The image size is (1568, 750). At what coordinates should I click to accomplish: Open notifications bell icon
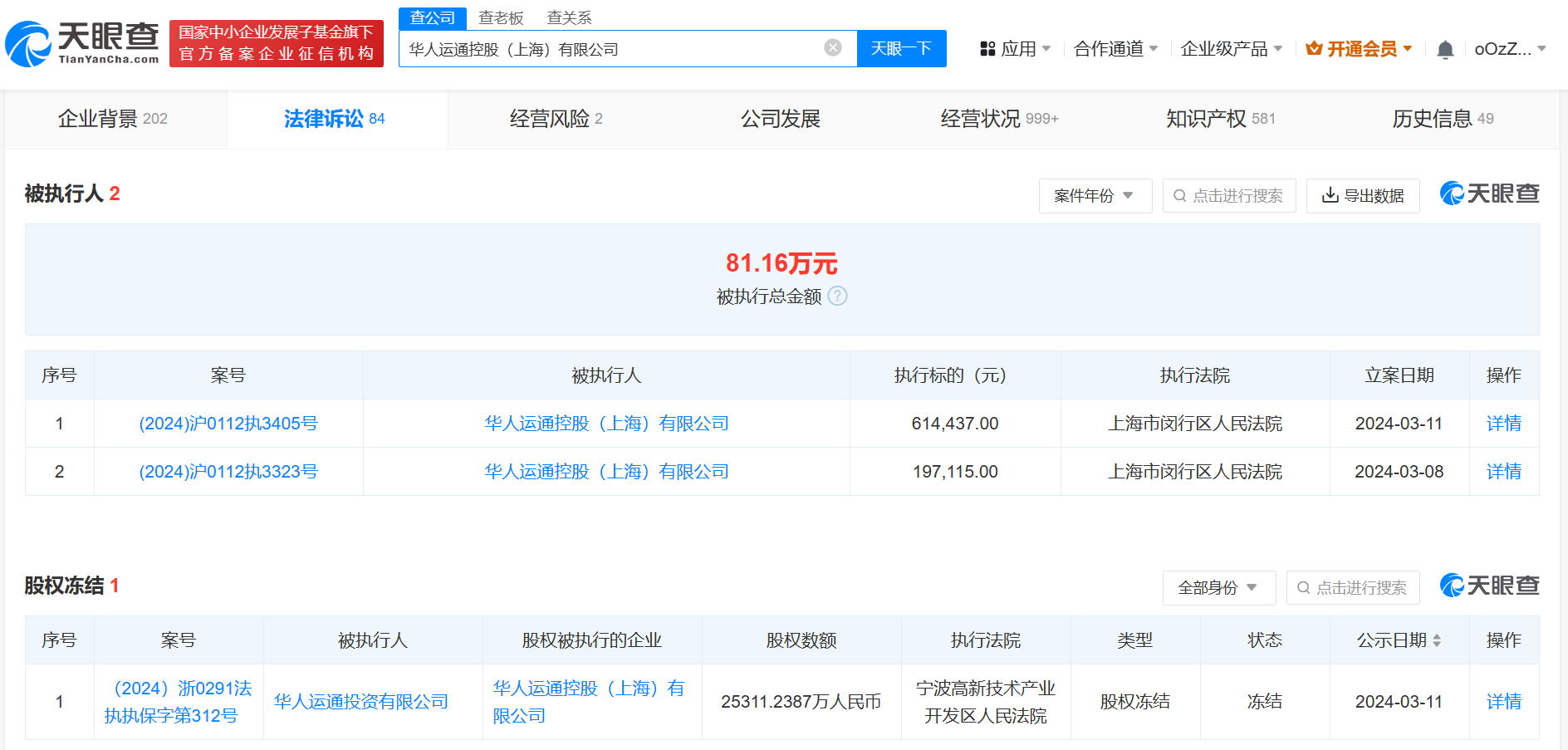[x=1444, y=50]
